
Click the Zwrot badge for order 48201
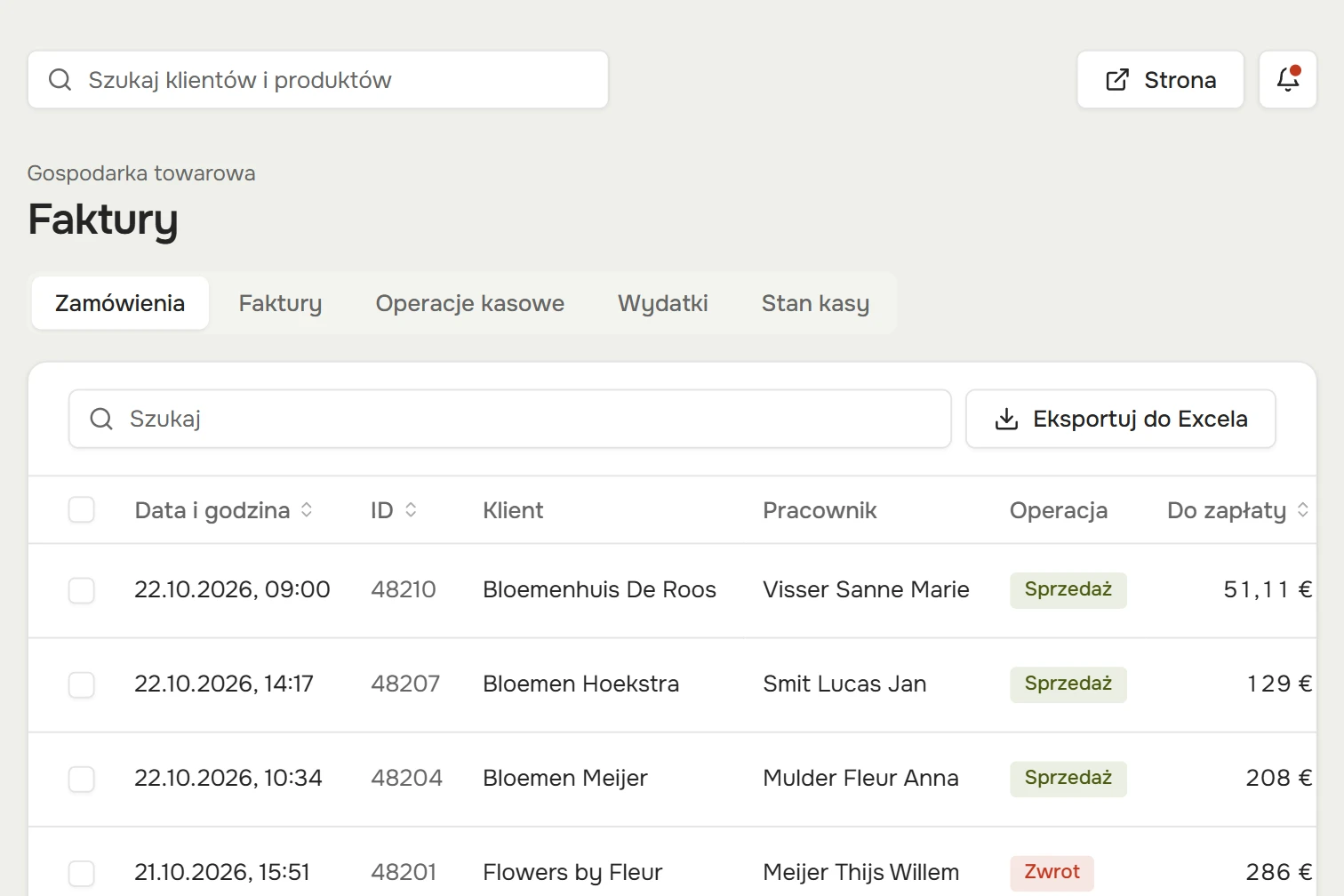point(1052,873)
